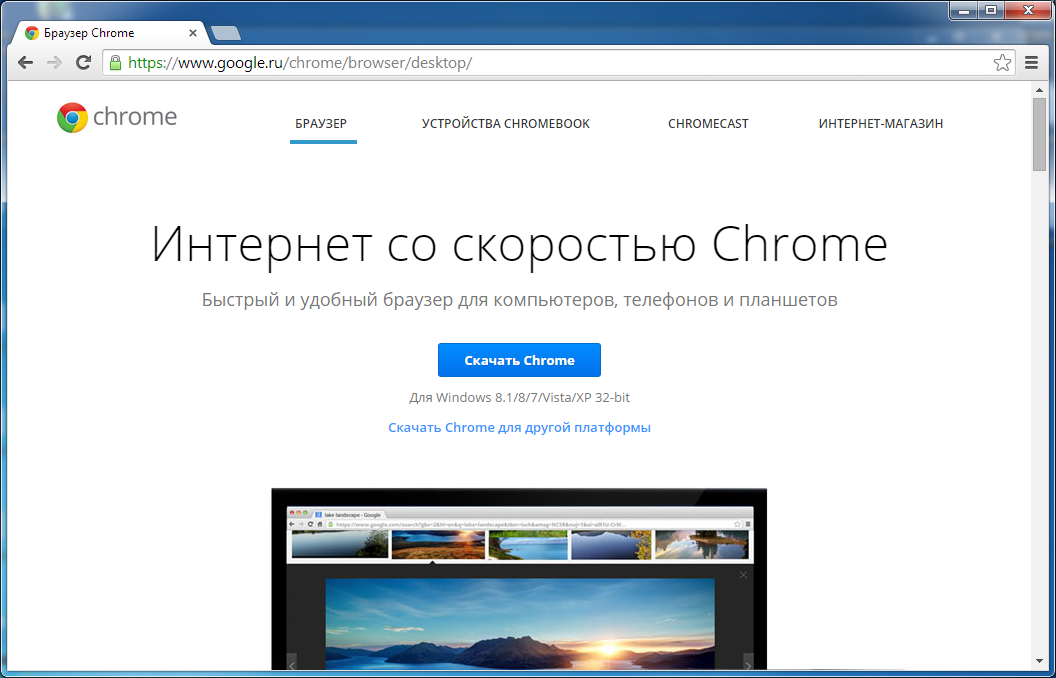
Task: Click the Chrome logo on the page
Action: (117, 117)
